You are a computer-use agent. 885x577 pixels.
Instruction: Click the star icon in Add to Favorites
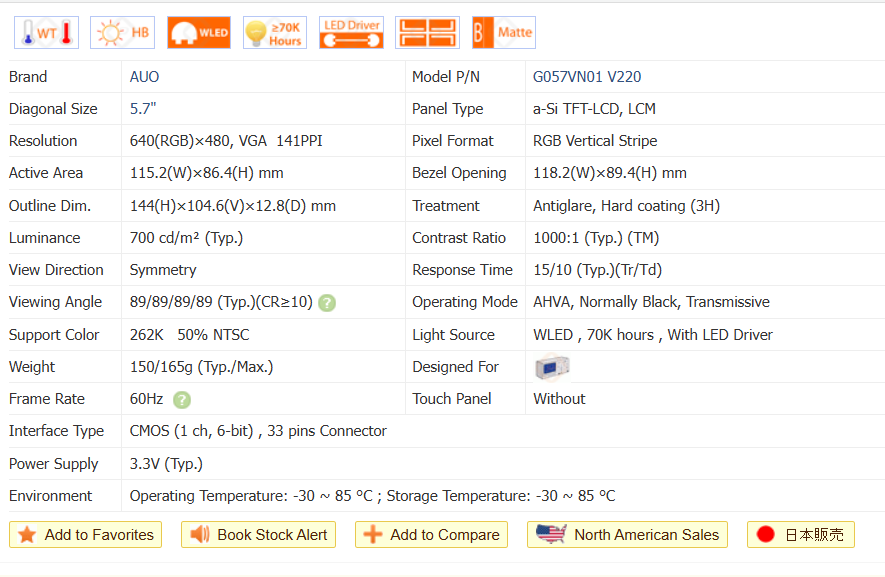[27, 535]
